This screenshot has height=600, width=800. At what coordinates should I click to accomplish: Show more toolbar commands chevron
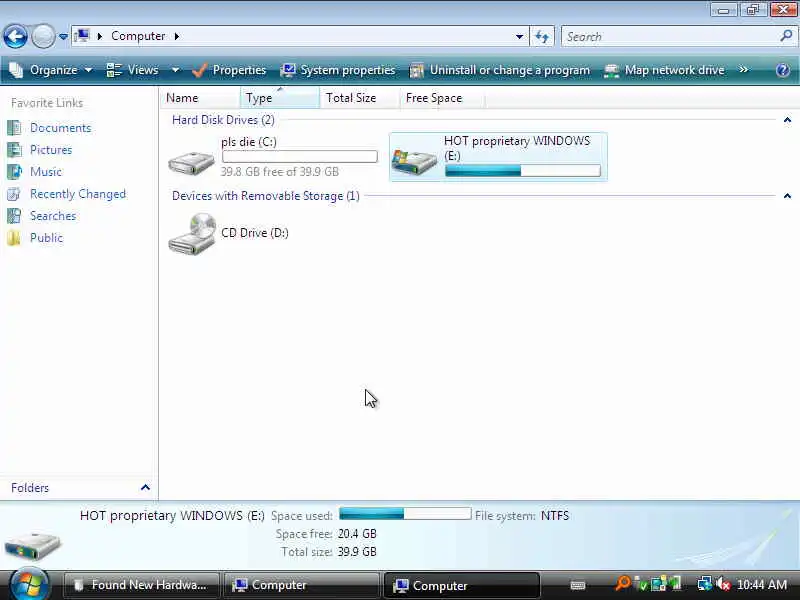(x=743, y=69)
